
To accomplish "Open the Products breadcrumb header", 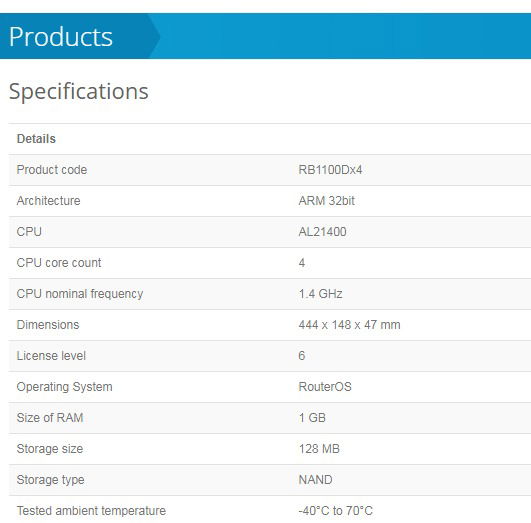I will [x=61, y=37].
